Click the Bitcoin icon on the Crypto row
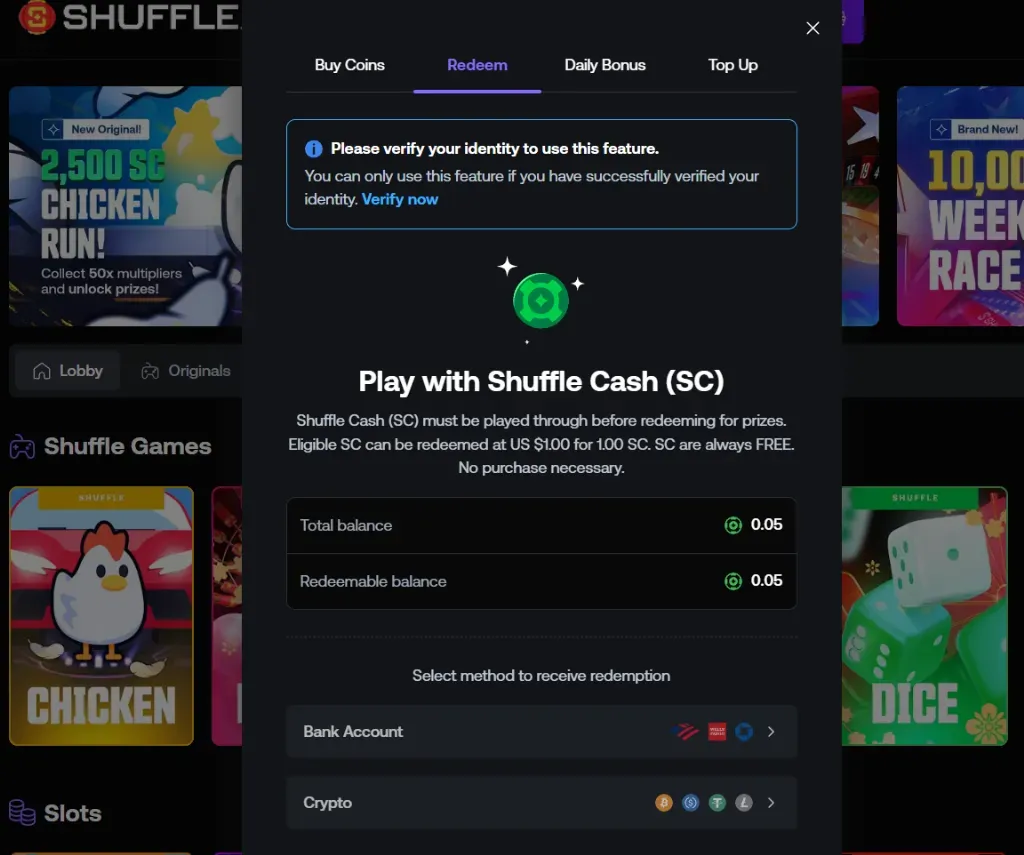 [663, 803]
